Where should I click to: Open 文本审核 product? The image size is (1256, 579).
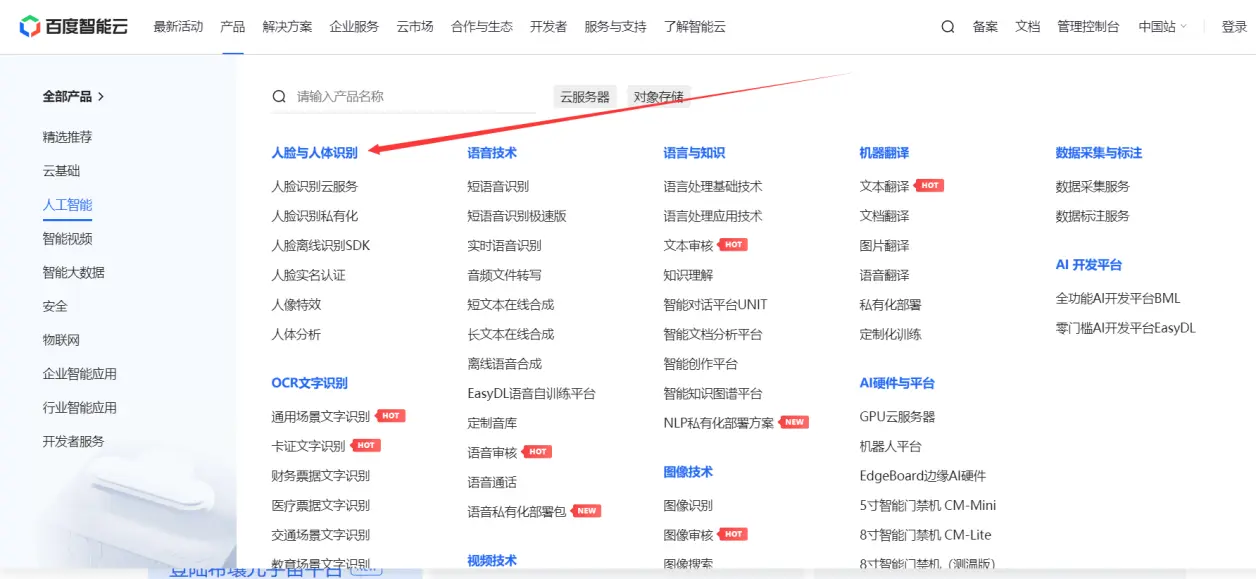click(688, 245)
